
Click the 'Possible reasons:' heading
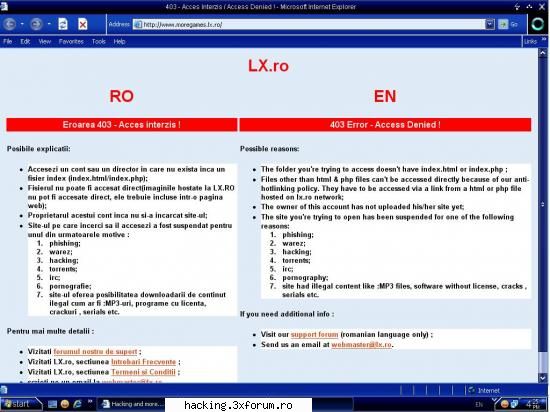[x=269, y=149]
